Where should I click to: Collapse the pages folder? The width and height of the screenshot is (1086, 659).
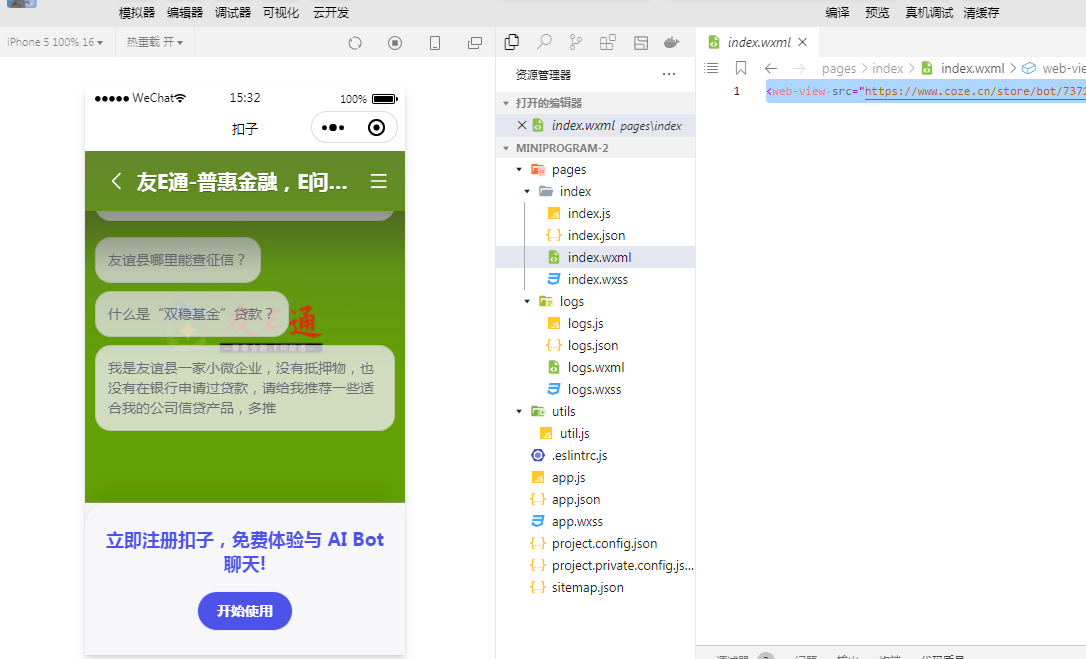tap(519, 170)
